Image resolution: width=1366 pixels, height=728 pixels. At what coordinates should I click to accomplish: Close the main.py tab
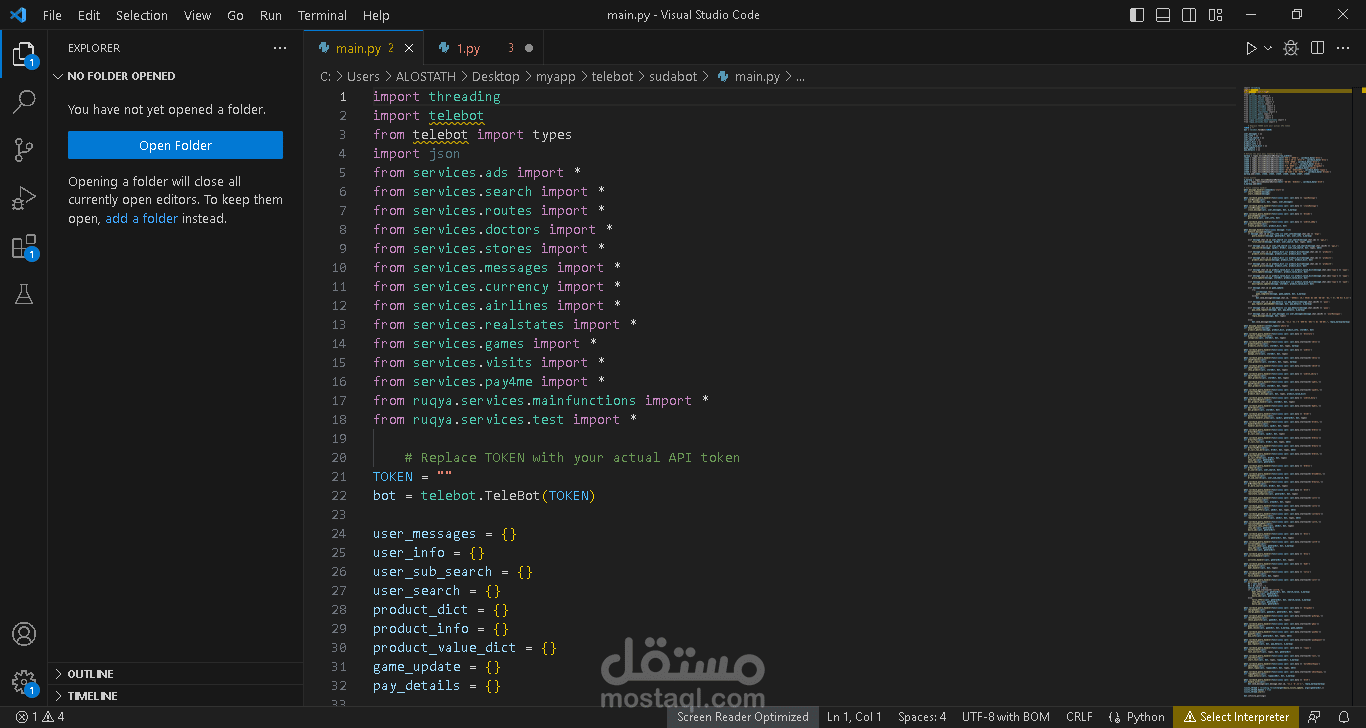click(x=409, y=48)
